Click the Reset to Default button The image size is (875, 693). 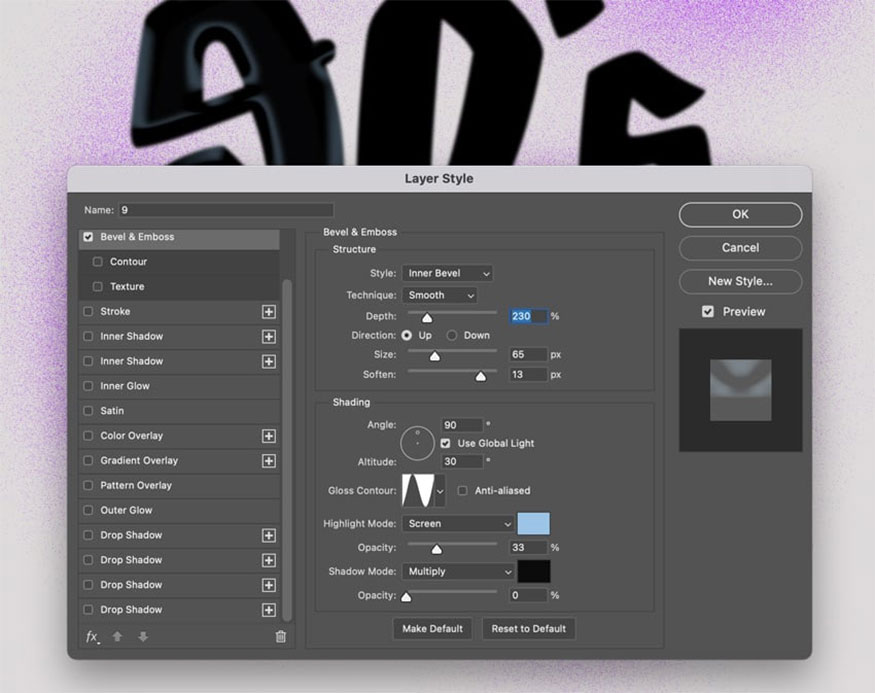[528, 629]
